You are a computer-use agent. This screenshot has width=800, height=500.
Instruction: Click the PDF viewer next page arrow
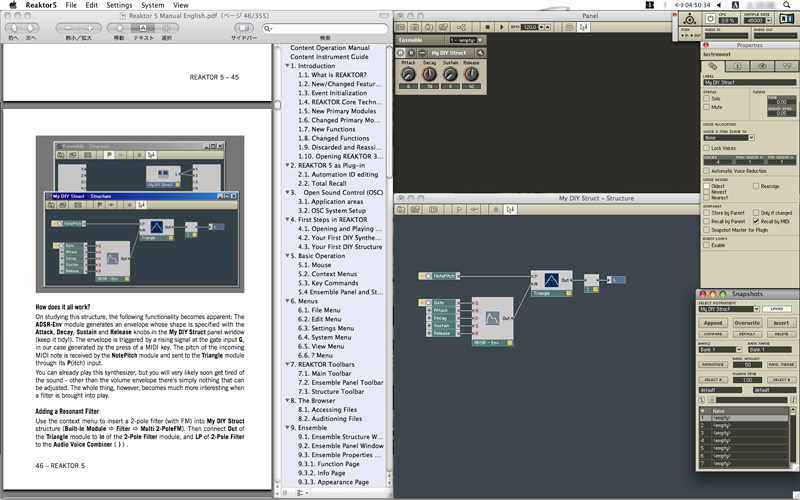click(x=30, y=28)
